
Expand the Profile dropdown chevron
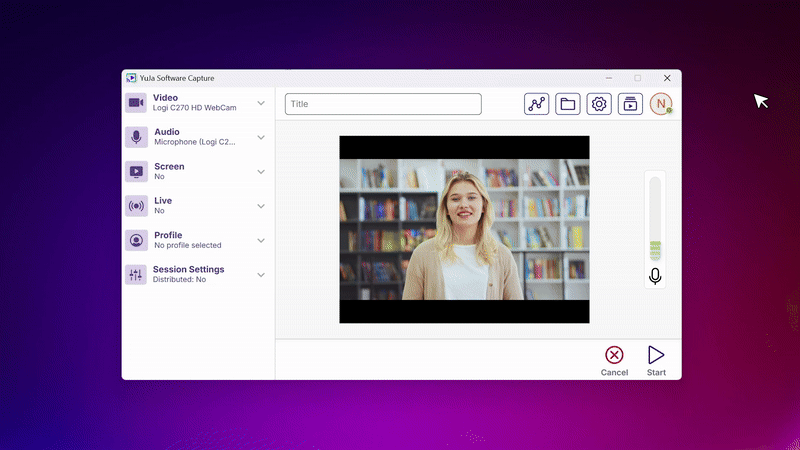pyautogui.click(x=261, y=240)
